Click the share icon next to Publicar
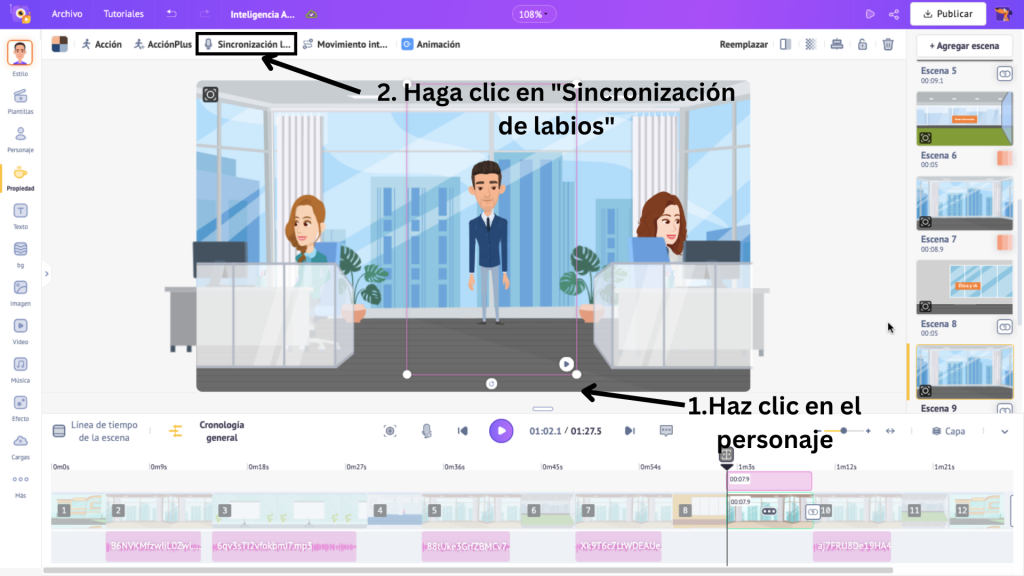Image resolution: width=1024 pixels, height=576 pixels. pyautogui.click(x=894, y=14)
